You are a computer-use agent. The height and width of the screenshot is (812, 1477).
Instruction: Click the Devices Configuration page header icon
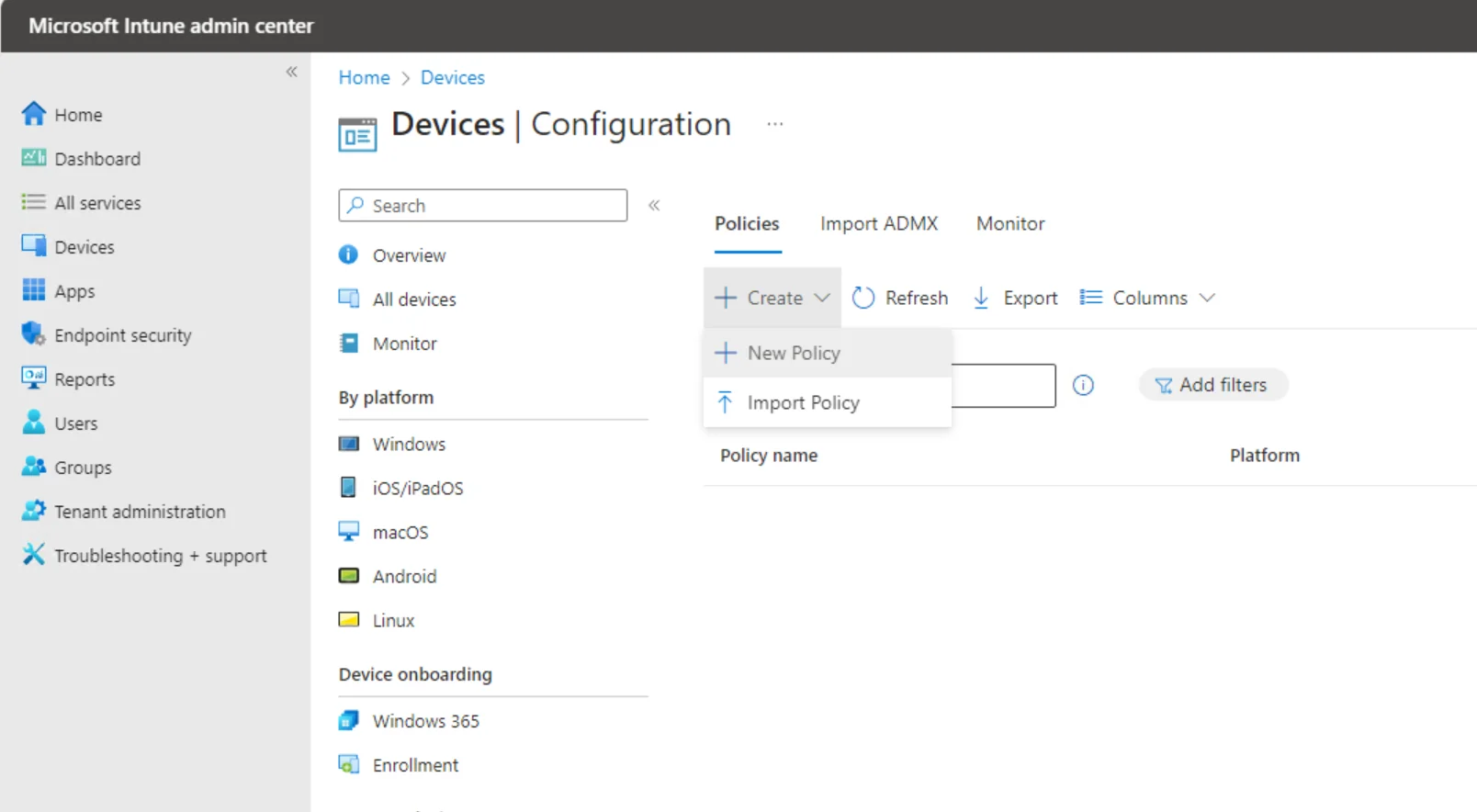[357, 135]
